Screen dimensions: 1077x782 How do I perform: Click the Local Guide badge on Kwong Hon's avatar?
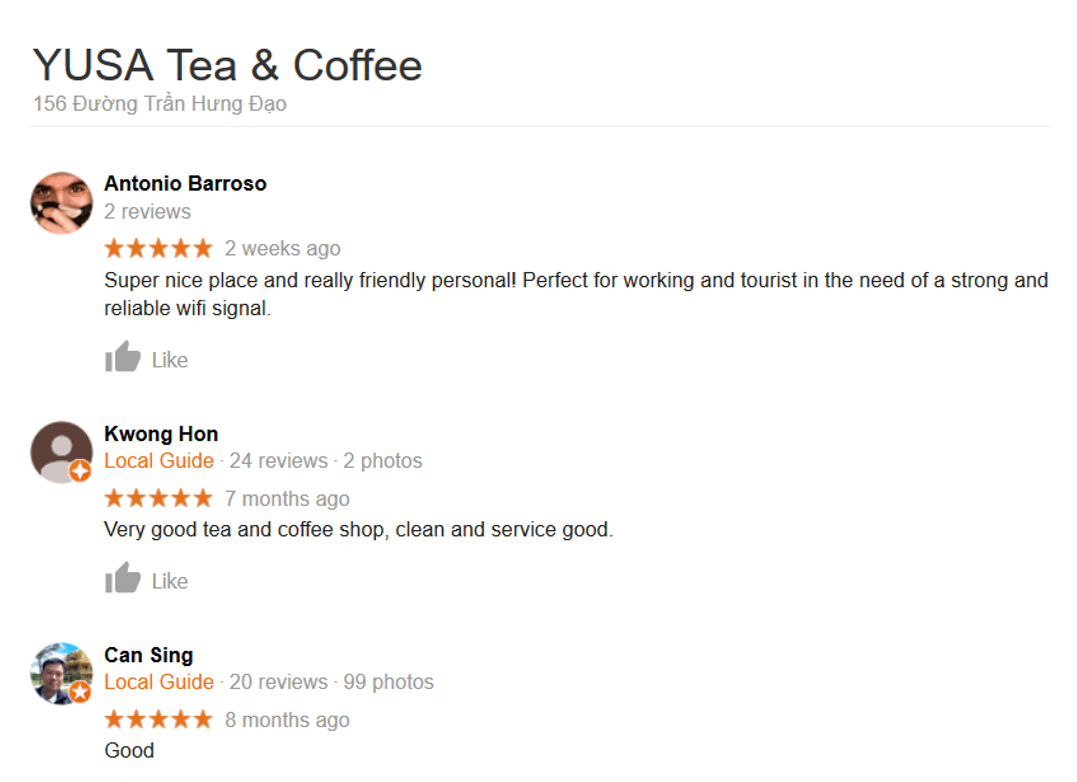coord(80,471)
